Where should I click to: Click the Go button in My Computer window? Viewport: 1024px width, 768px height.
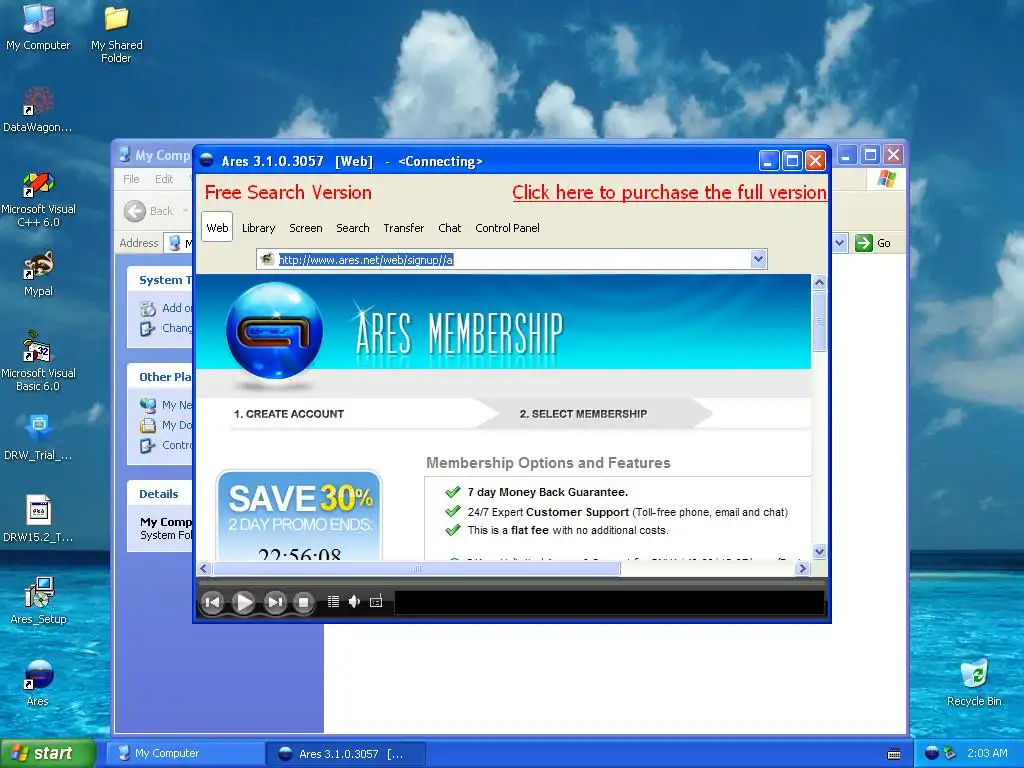point(872,243)
